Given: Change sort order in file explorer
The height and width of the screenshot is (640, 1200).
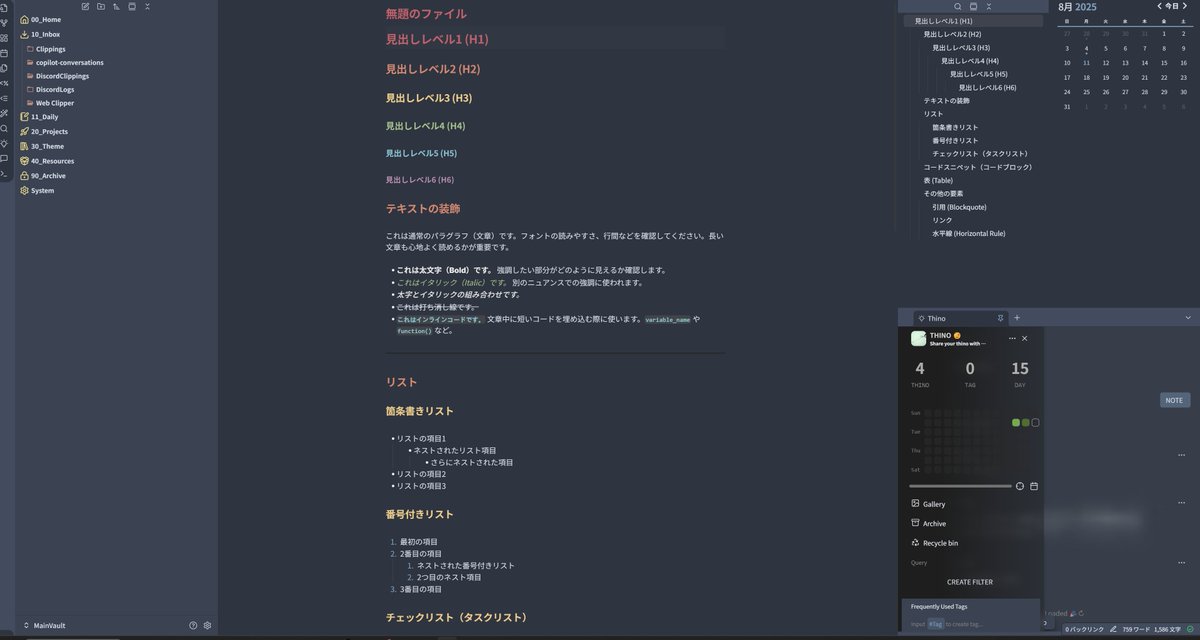Looking at the screenshot, I should [x=116, y=6].
